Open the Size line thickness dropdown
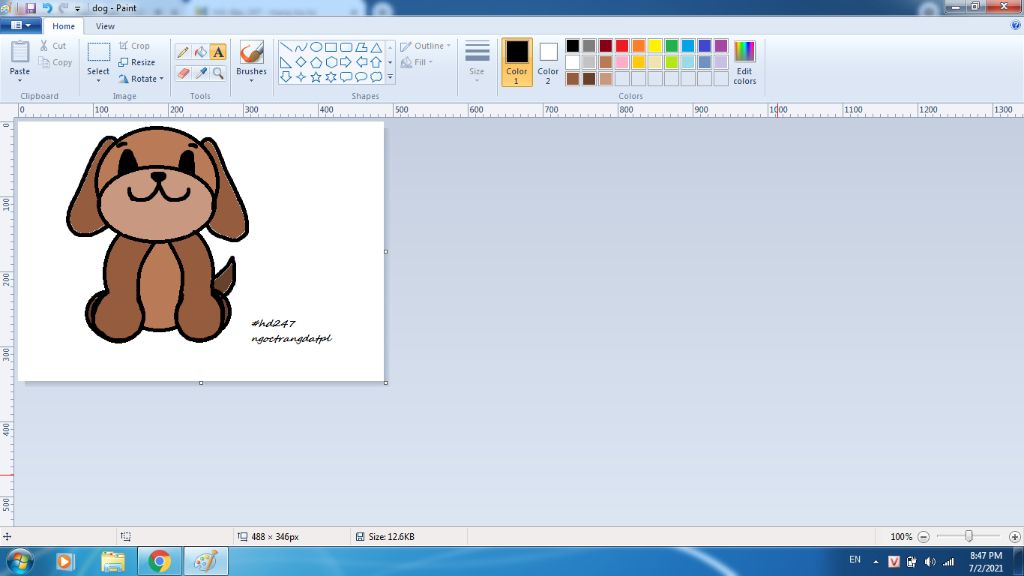 [477, 61]
